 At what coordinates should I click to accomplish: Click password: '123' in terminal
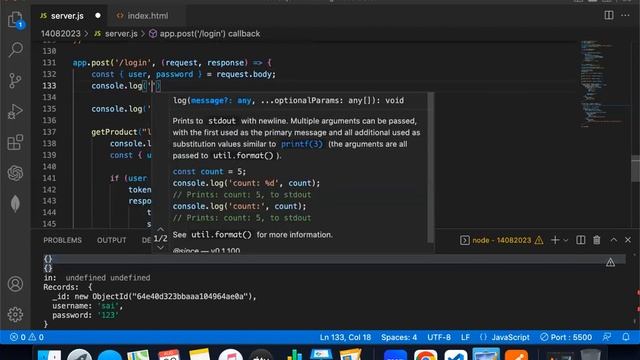85,315
